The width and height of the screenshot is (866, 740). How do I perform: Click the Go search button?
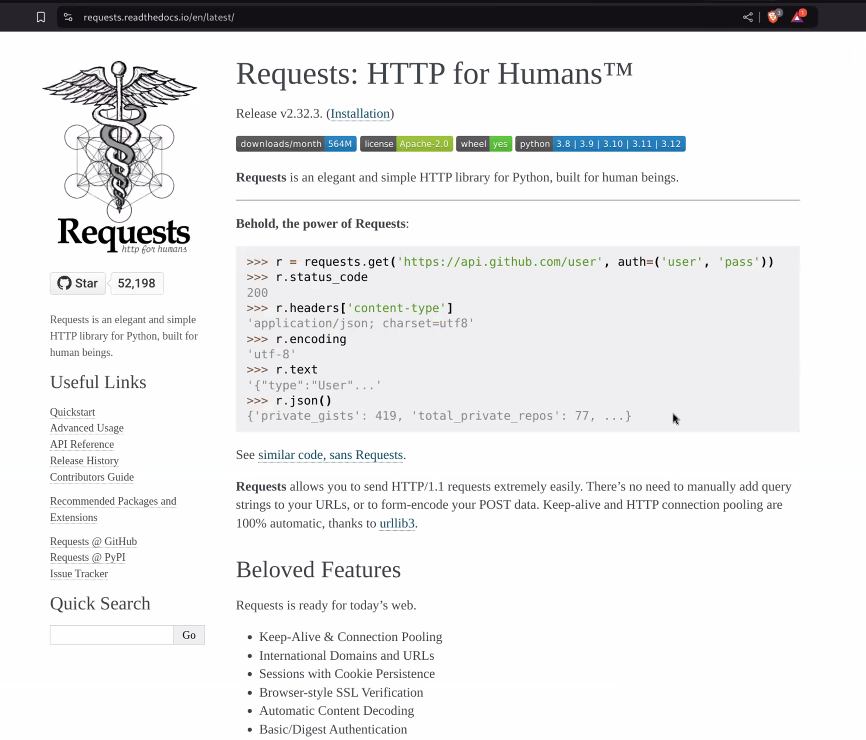[x=189, y=635]
